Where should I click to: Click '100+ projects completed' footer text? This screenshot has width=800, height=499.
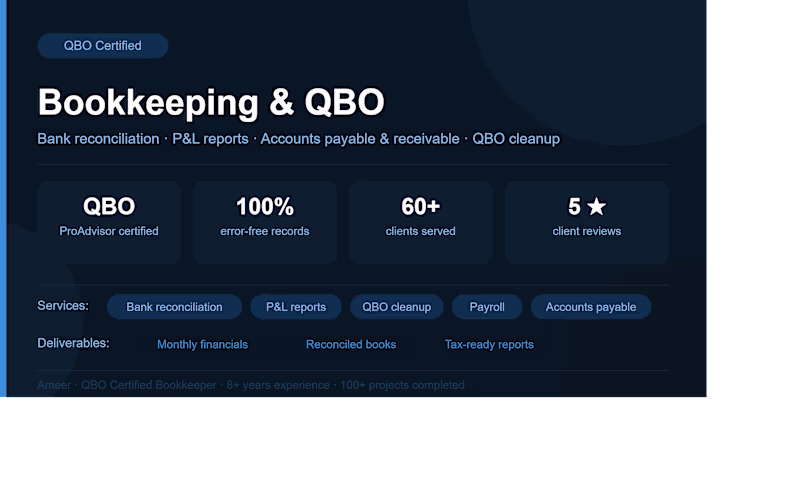coord(403,385)
